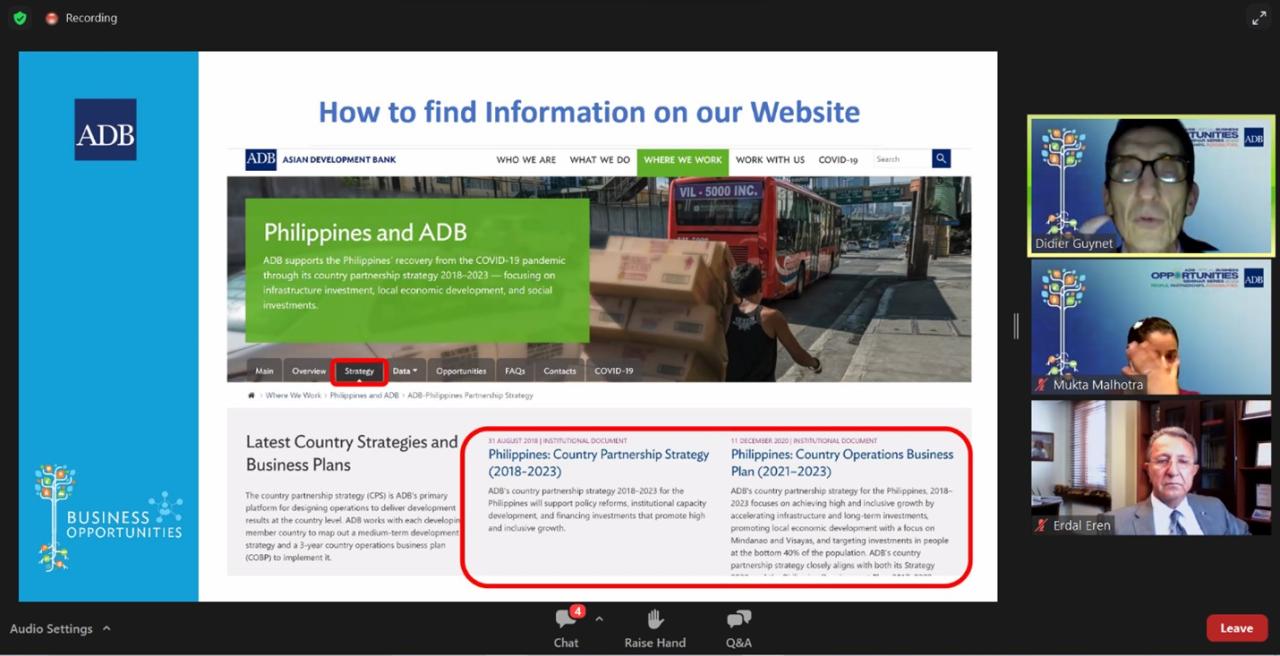This screenshot has width=1280, height=656.
Task: Click the ADB-Philippines Partnership Strategy breadcrumb
Action: pos(470,396)
